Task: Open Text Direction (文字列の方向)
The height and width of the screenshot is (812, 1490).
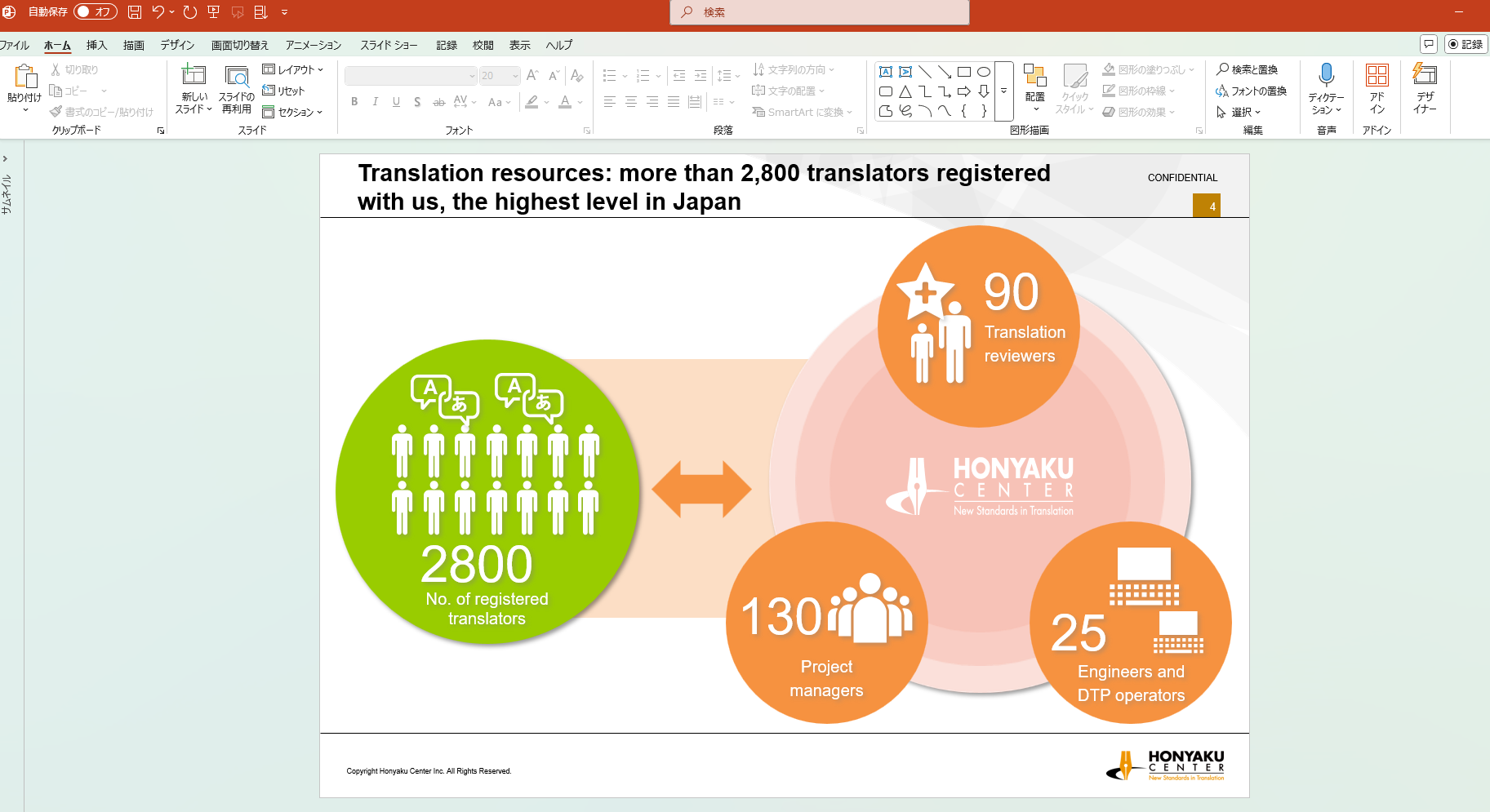Action: click(793, 69)
